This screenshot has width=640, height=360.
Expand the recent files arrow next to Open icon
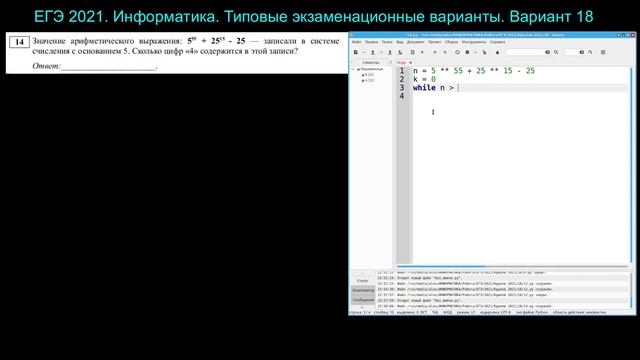[x=381, y=52]
